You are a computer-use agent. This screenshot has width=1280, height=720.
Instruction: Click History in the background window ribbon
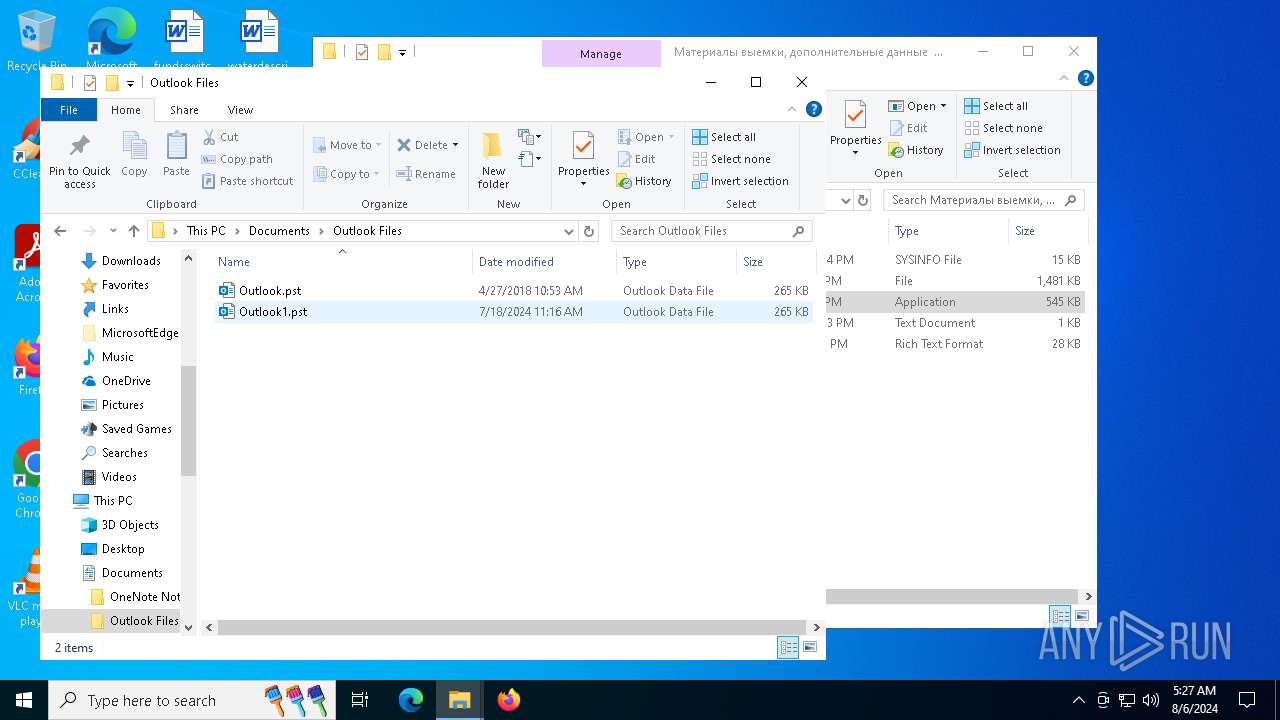pyautogui.click(x=916, y=150)
